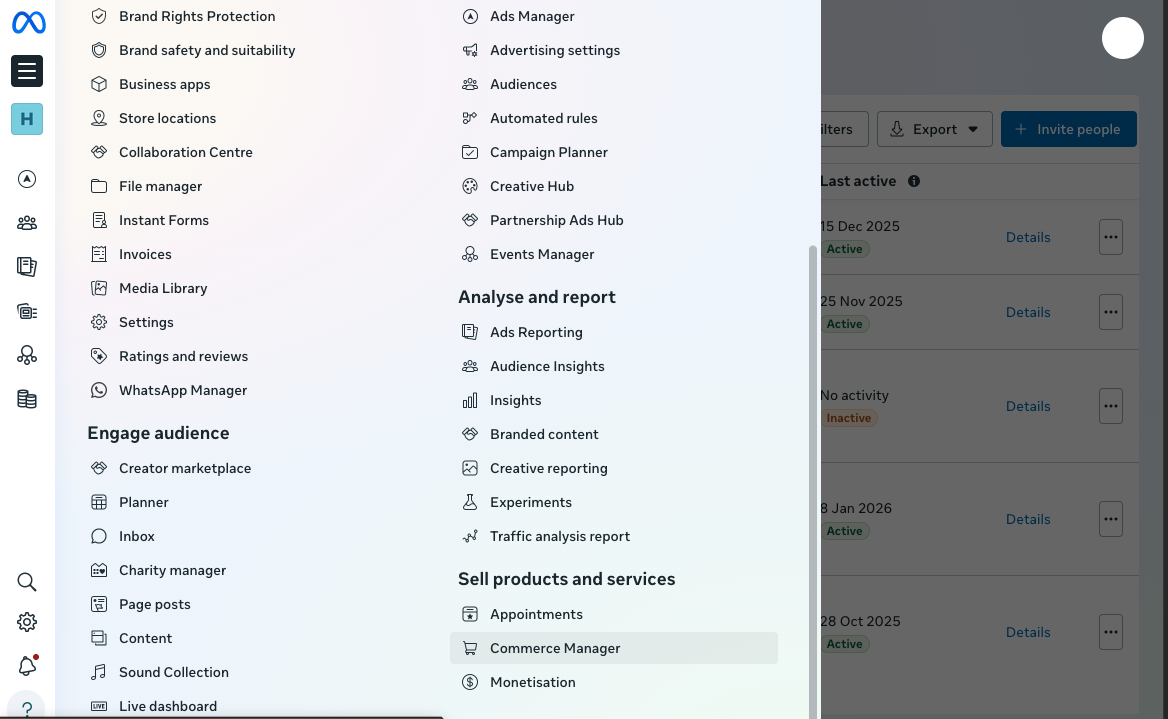Open the notifications bell icon

click(27, 665)
